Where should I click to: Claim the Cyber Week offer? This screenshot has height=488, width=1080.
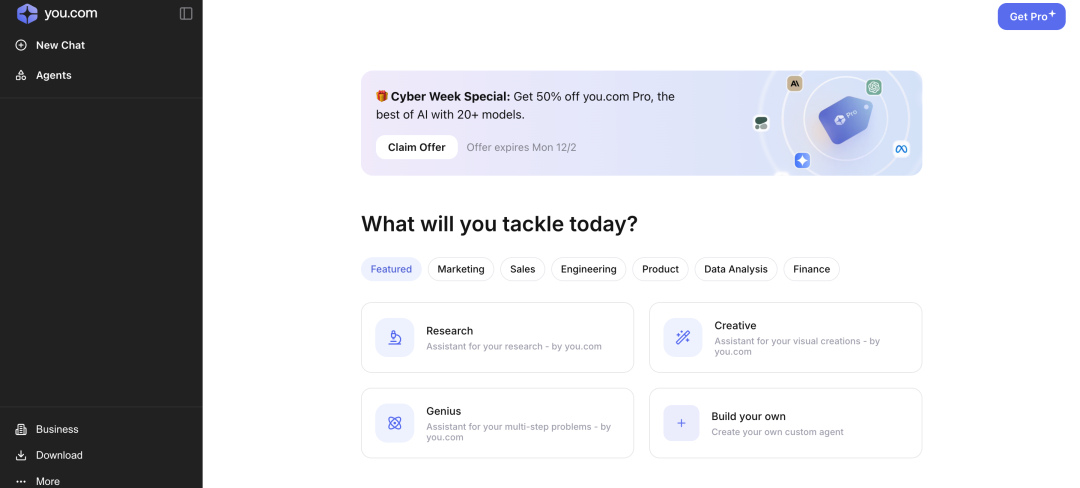tap(416, 147)
